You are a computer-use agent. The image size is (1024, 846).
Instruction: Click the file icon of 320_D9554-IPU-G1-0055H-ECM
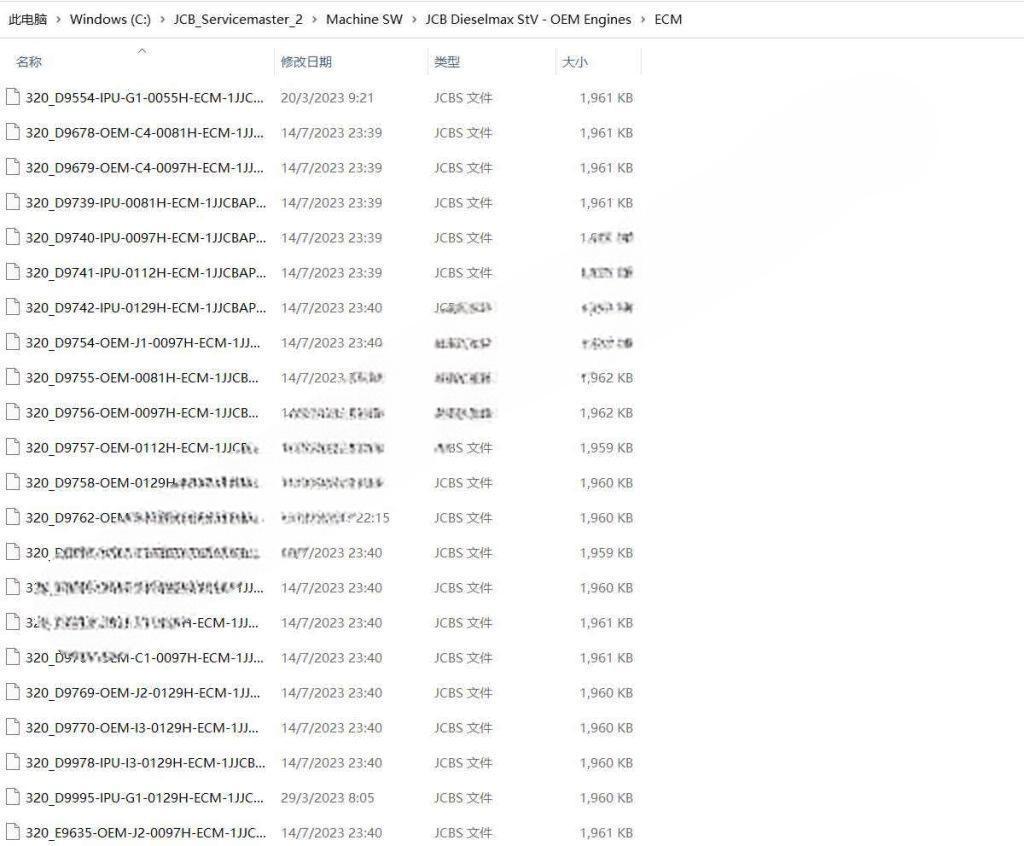pyautogui.click(x=14, y=97)
